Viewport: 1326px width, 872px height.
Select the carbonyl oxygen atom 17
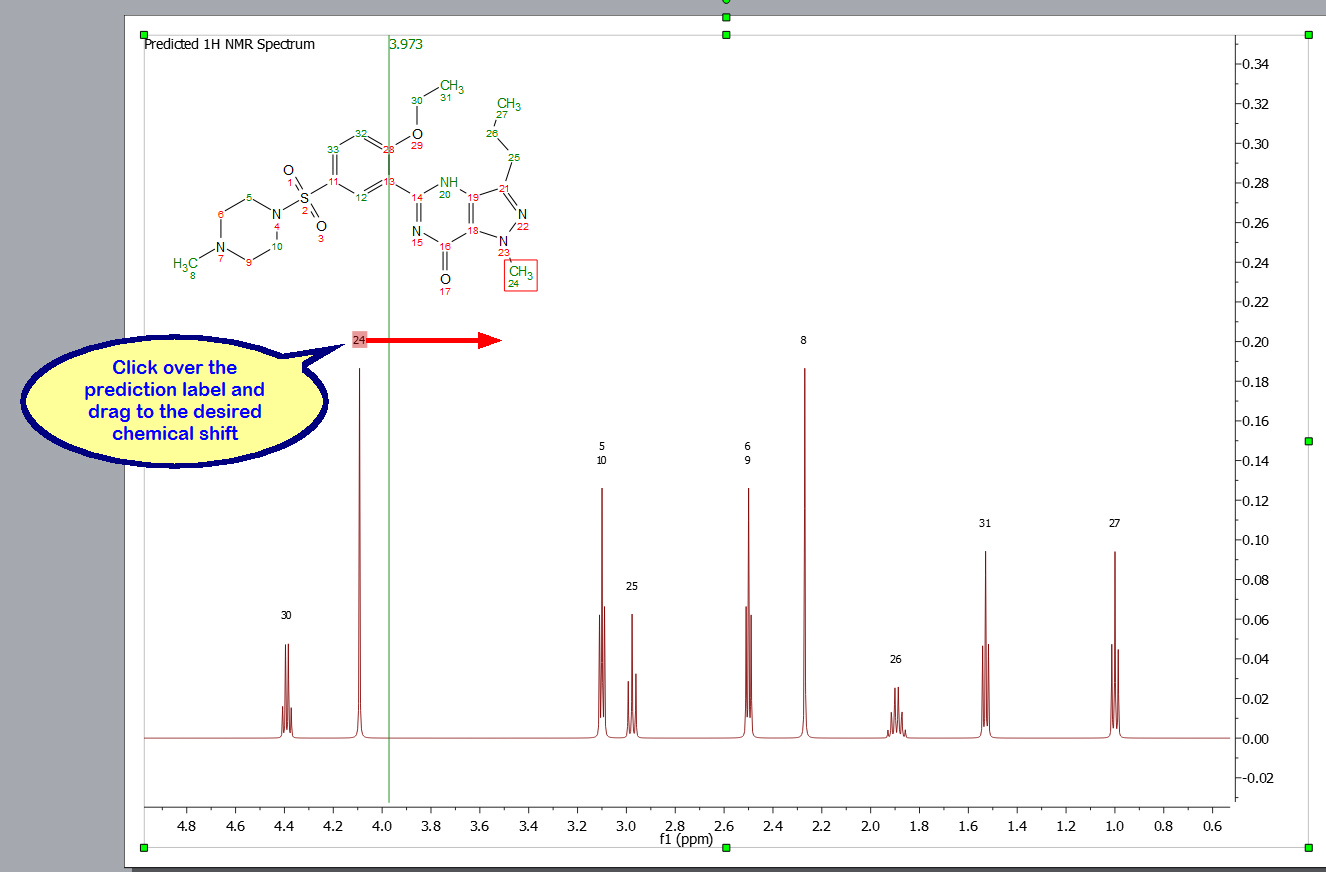click(x=445, y=282)
